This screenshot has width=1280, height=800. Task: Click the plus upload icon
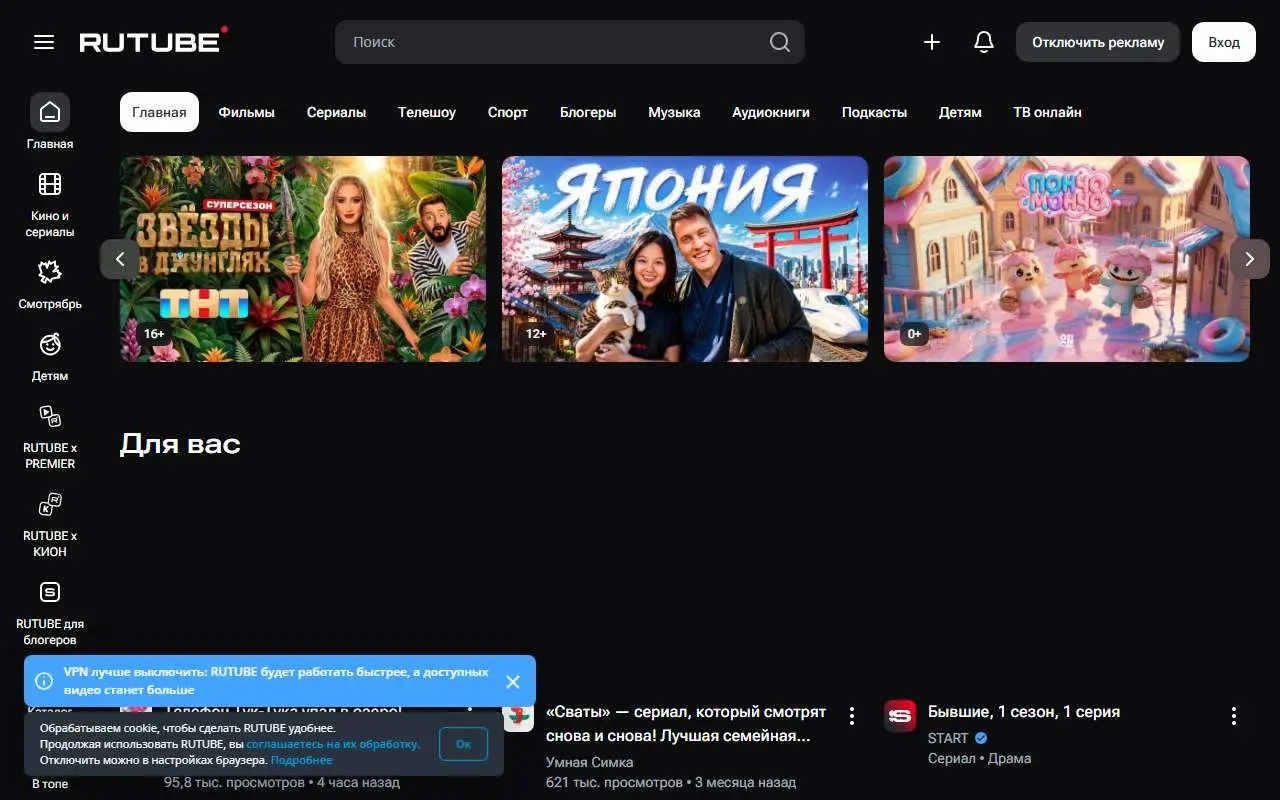tap(932, 42)
